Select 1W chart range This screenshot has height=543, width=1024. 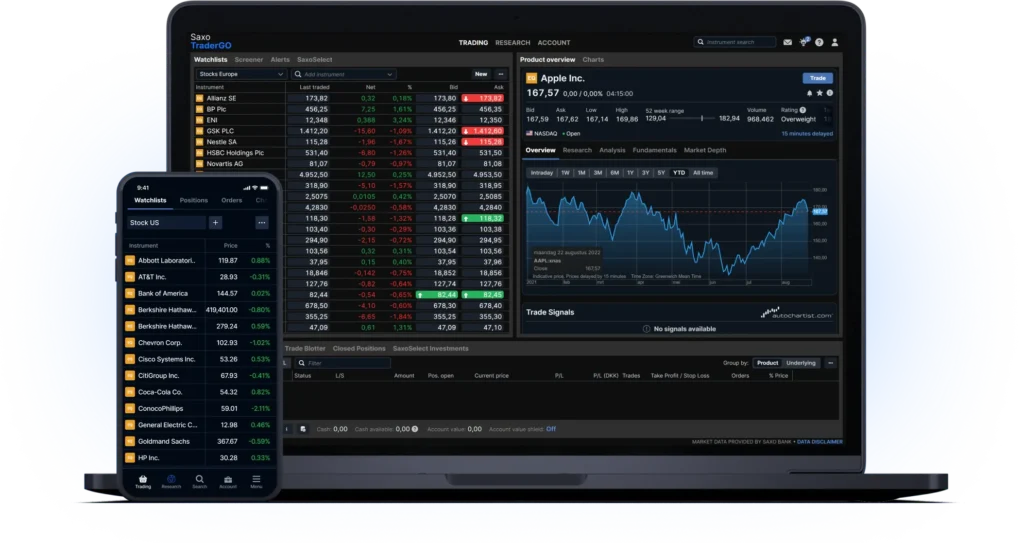pyautogui.click(x=565, y=173)
